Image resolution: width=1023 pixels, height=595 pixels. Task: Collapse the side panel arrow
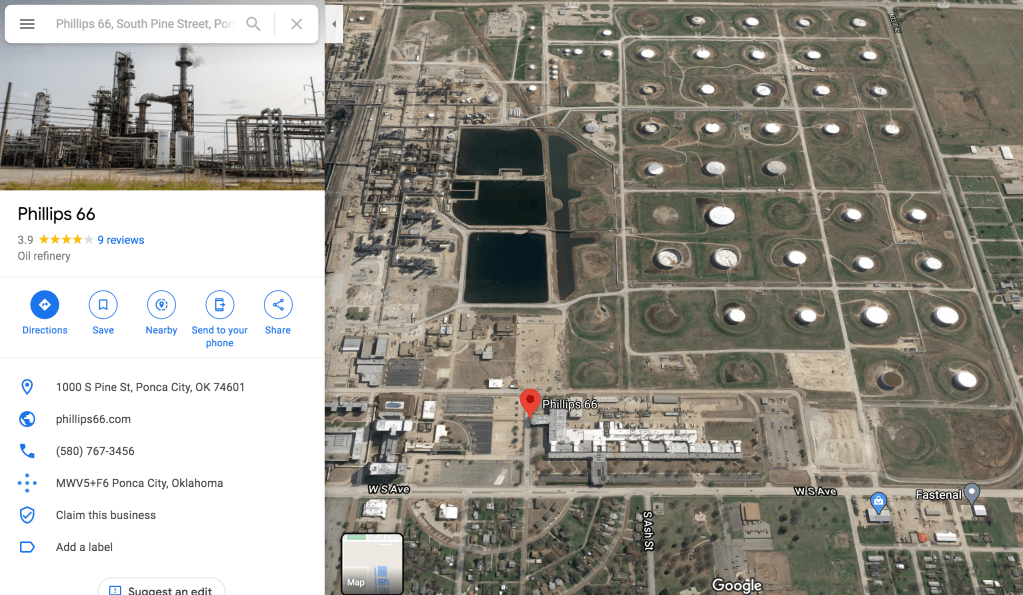[334, 23]
